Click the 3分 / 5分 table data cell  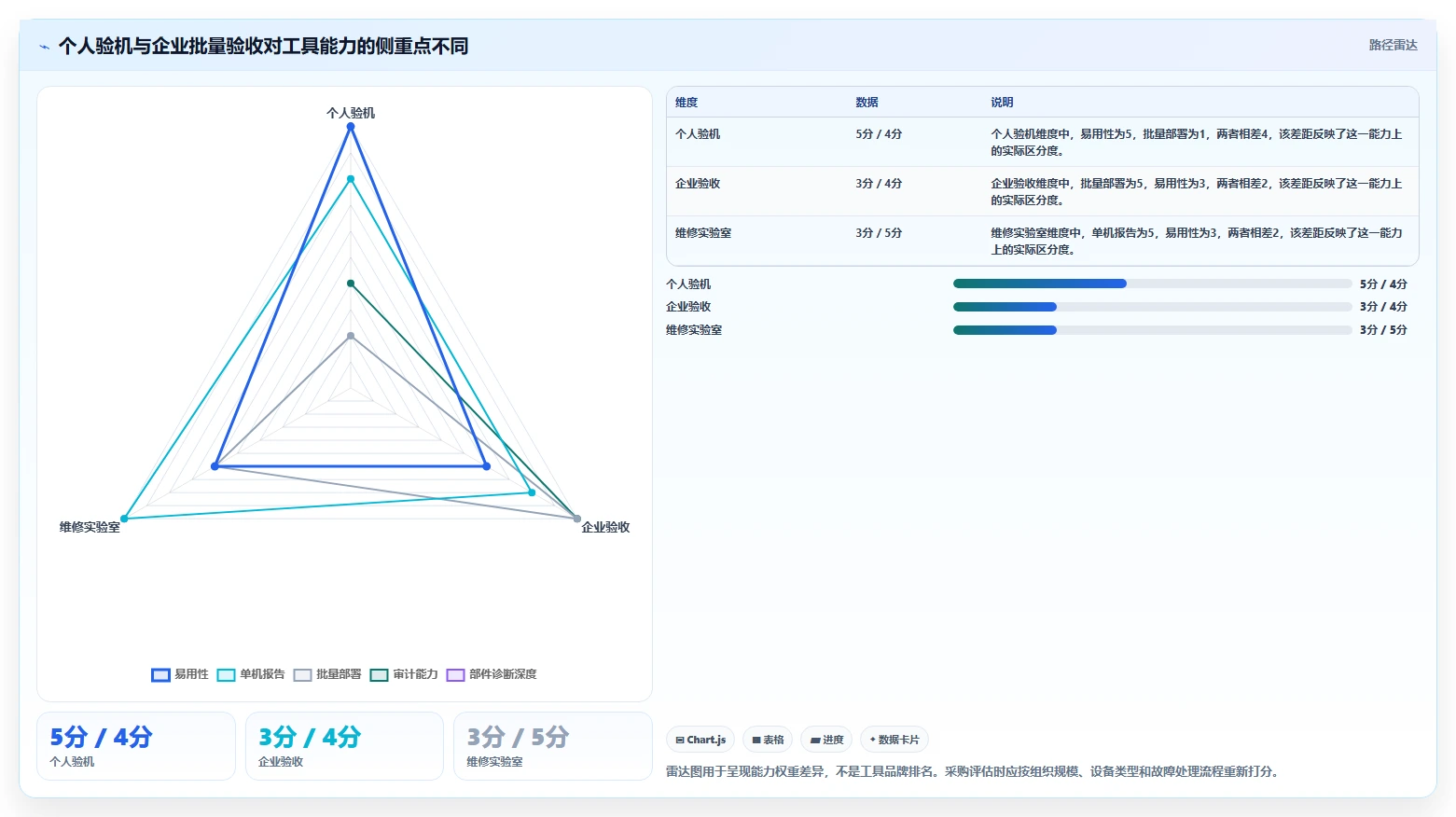(x=879, y=233)
